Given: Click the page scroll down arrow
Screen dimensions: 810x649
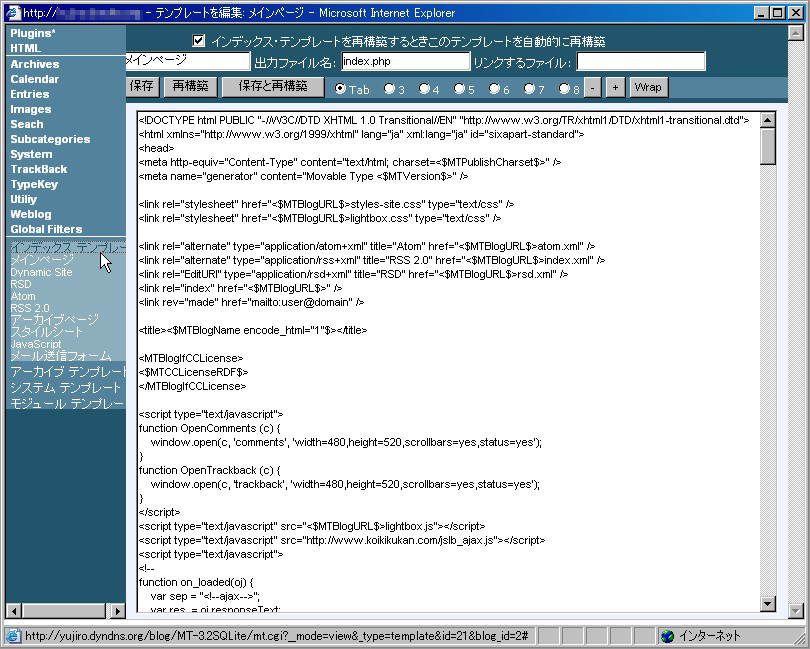Looking at the screenshot, I should [796, 611].
